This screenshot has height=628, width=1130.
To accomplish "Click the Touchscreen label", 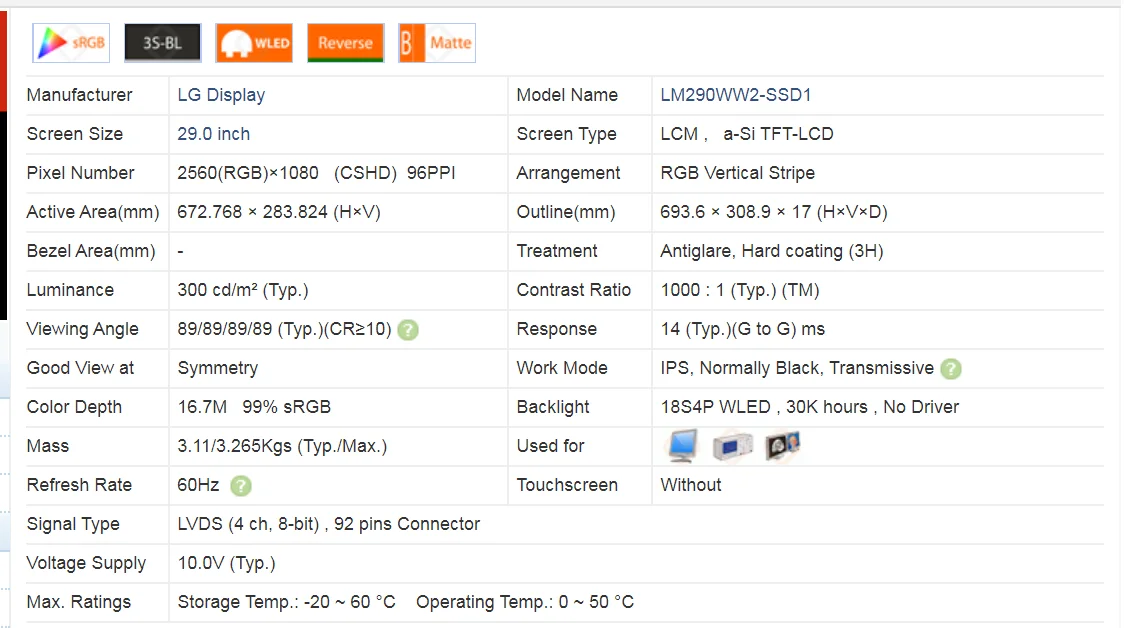I will coord(567,485).
